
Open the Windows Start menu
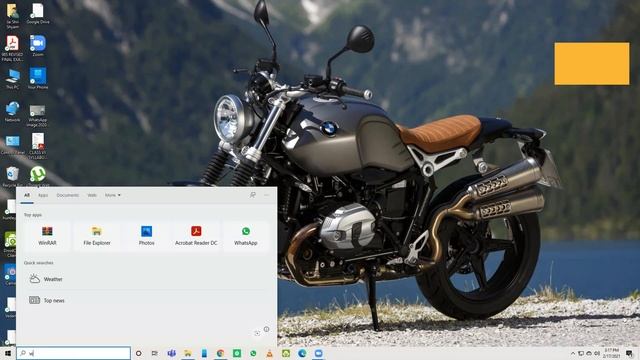pyautogui.click(x=8, y=353)
